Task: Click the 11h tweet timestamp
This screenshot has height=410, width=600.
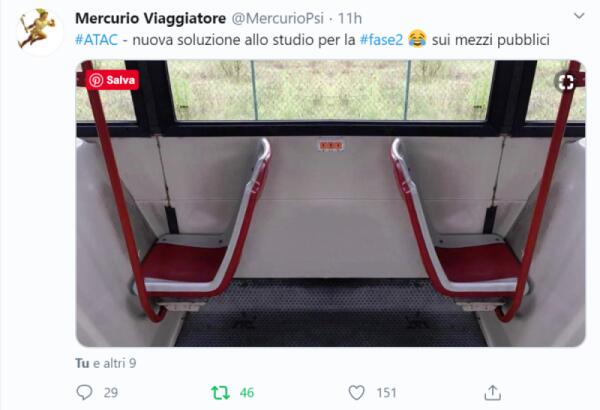Action: coord(350,18)
